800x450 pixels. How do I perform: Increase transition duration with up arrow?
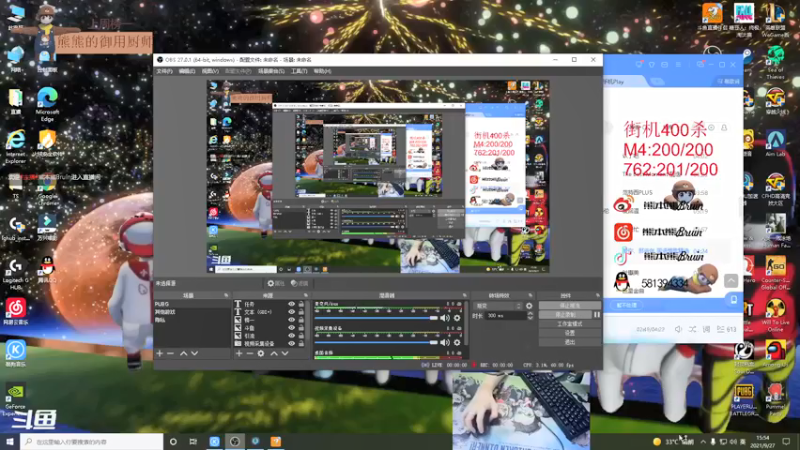pyautogui.click(x=530, y=314)
